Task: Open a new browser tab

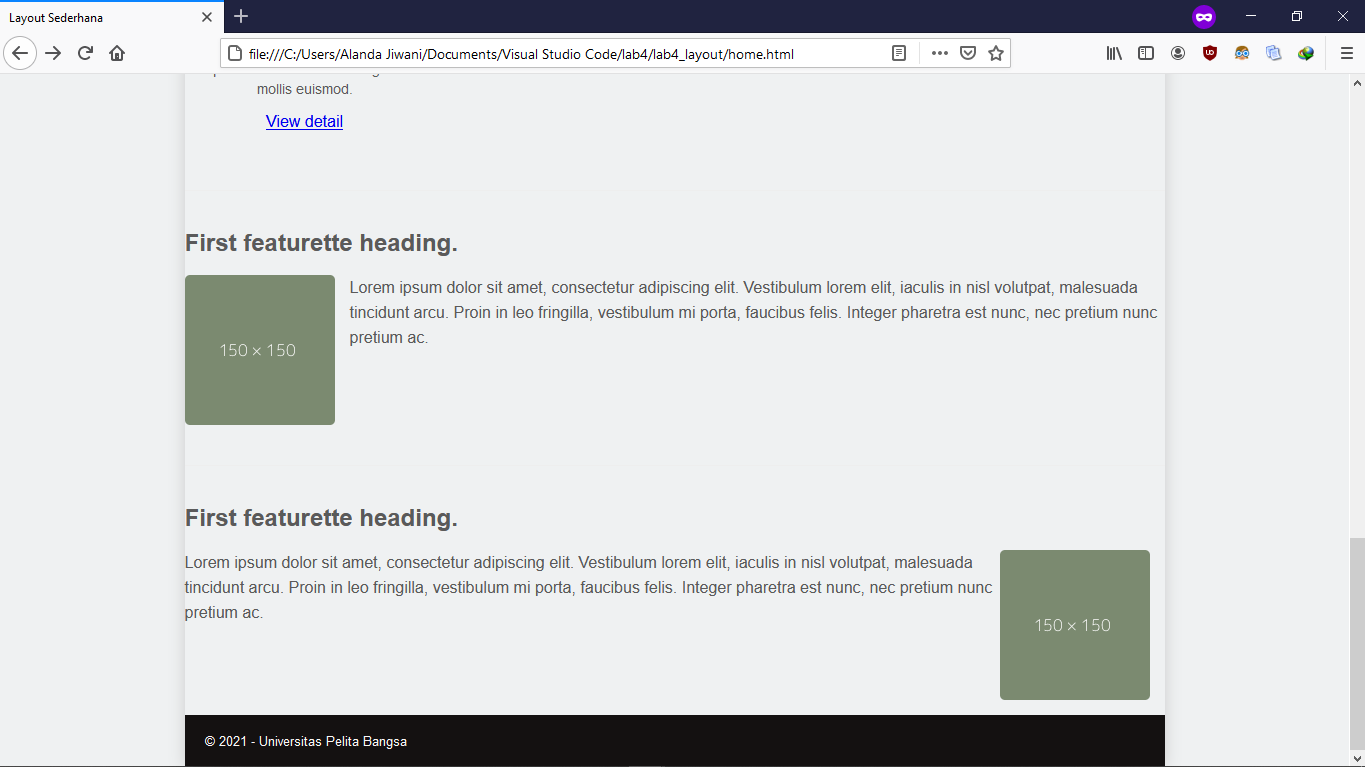Action: tap(241, 16)
